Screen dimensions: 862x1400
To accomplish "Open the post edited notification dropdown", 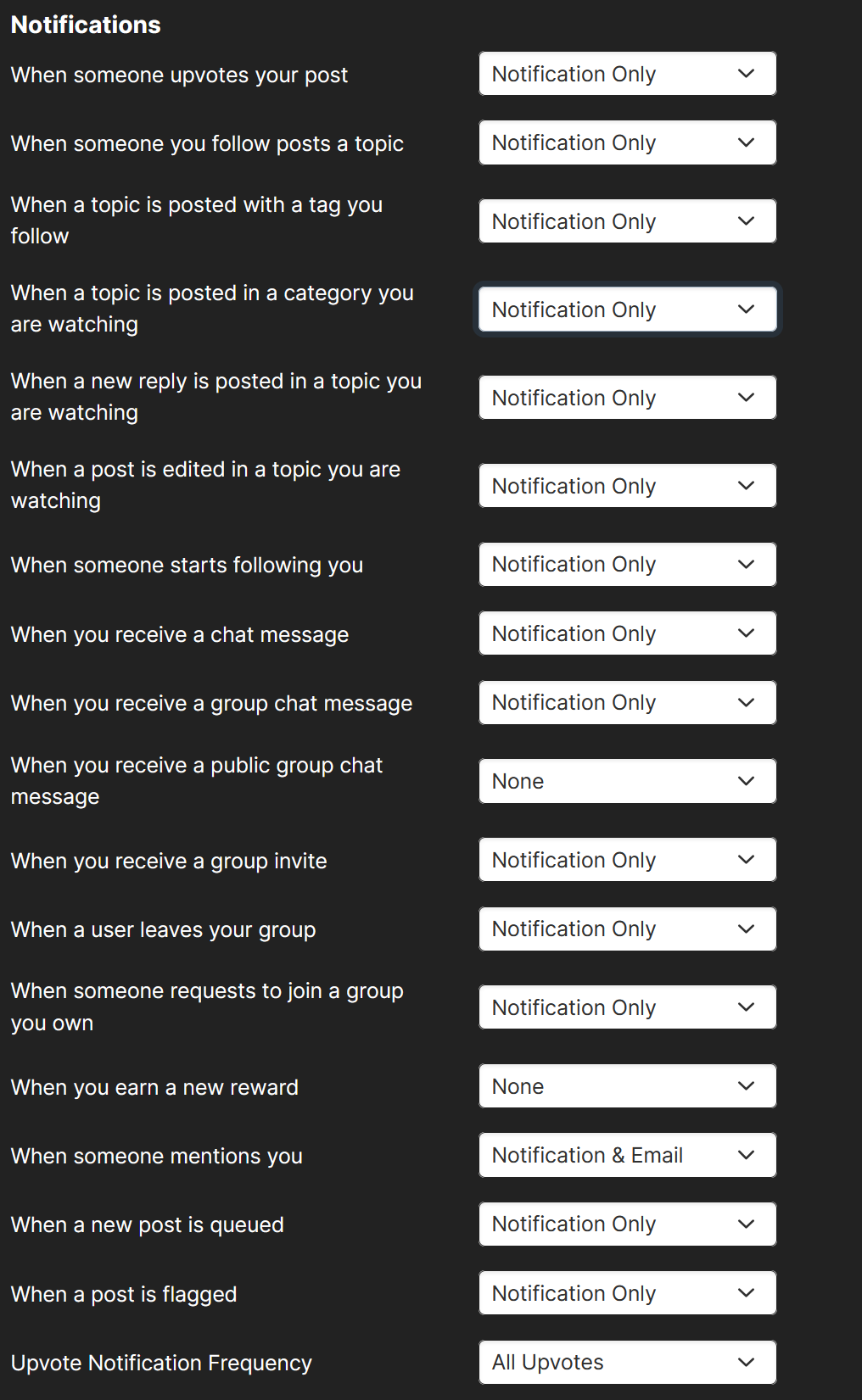I will [627, 486].
